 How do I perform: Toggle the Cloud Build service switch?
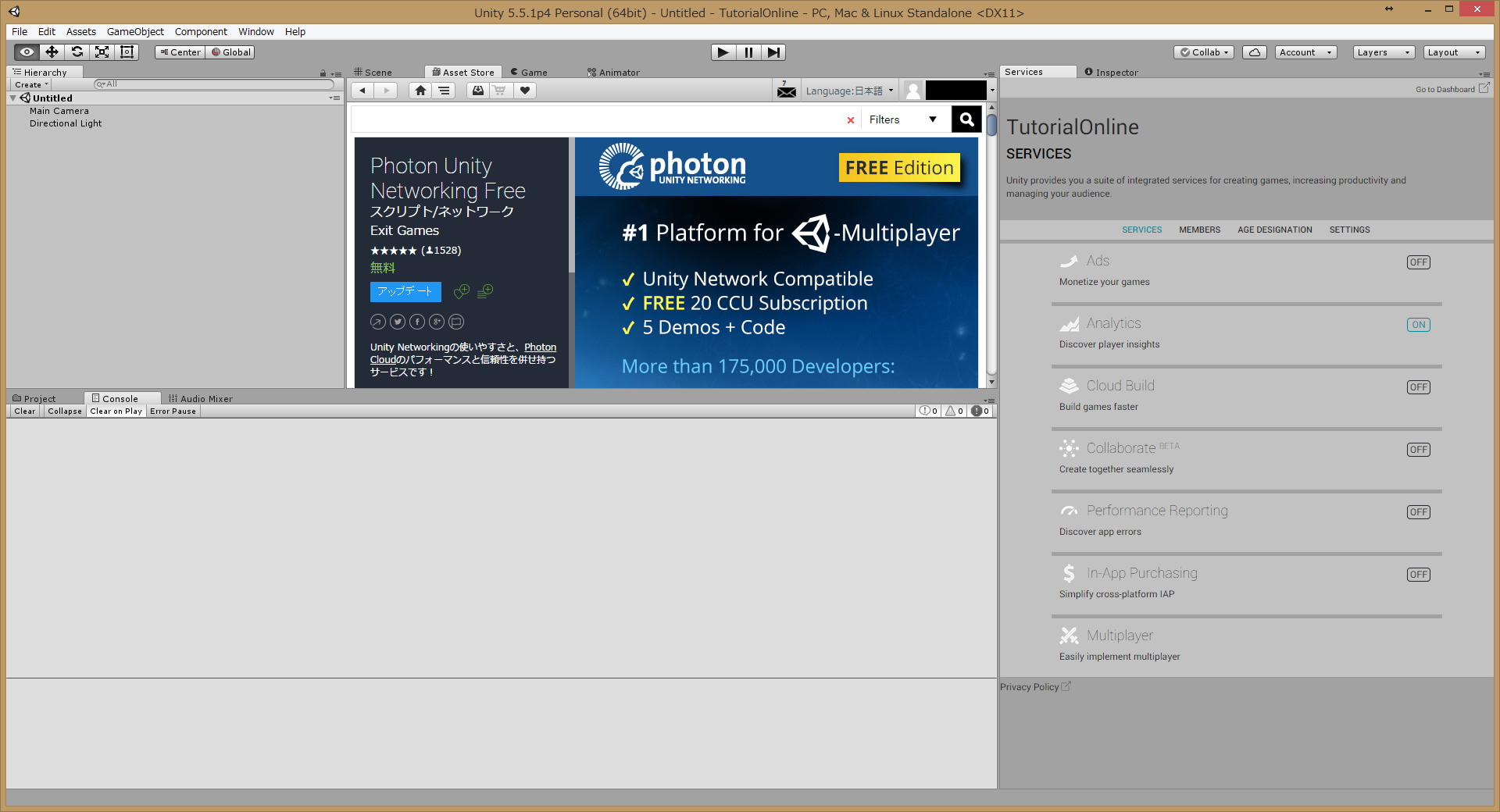[x=1418, y=387]
